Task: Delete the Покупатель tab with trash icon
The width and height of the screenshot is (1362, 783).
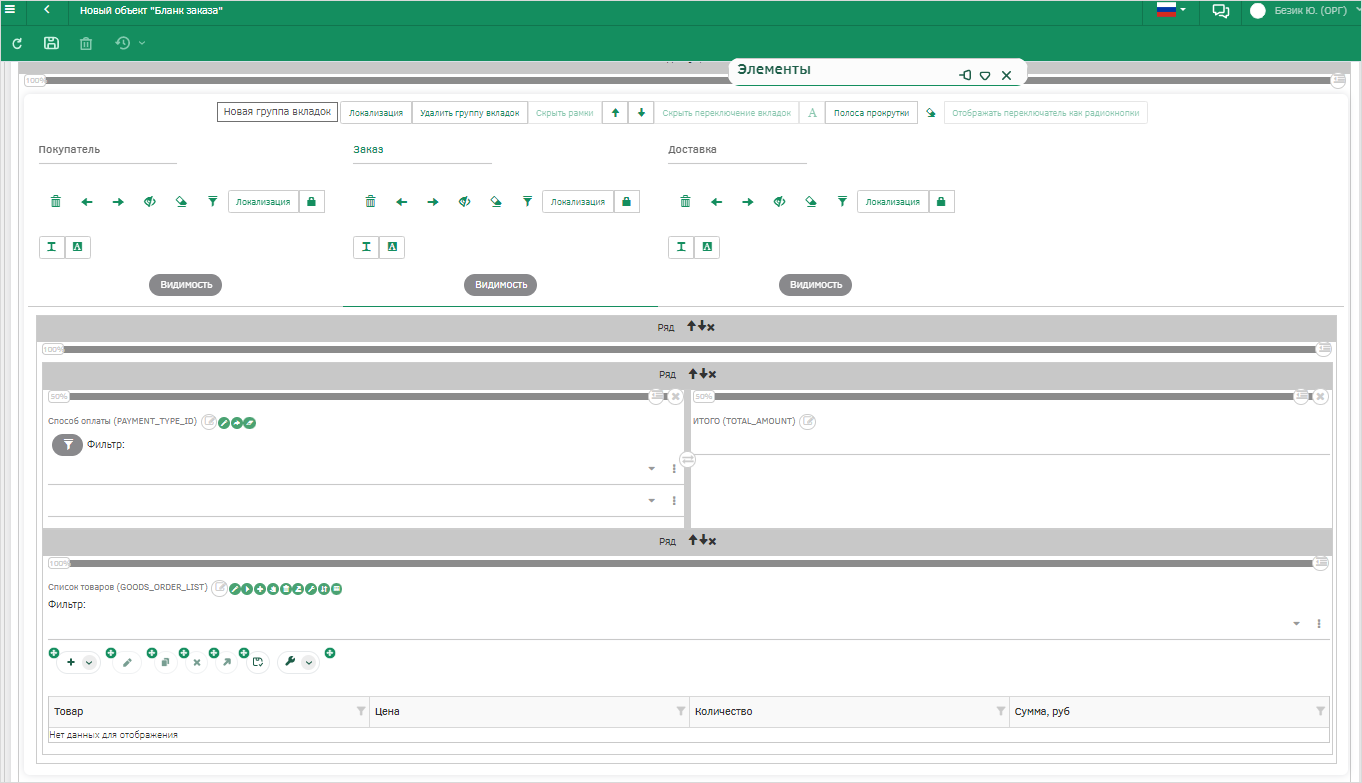Action: click(x=56, y=202)
